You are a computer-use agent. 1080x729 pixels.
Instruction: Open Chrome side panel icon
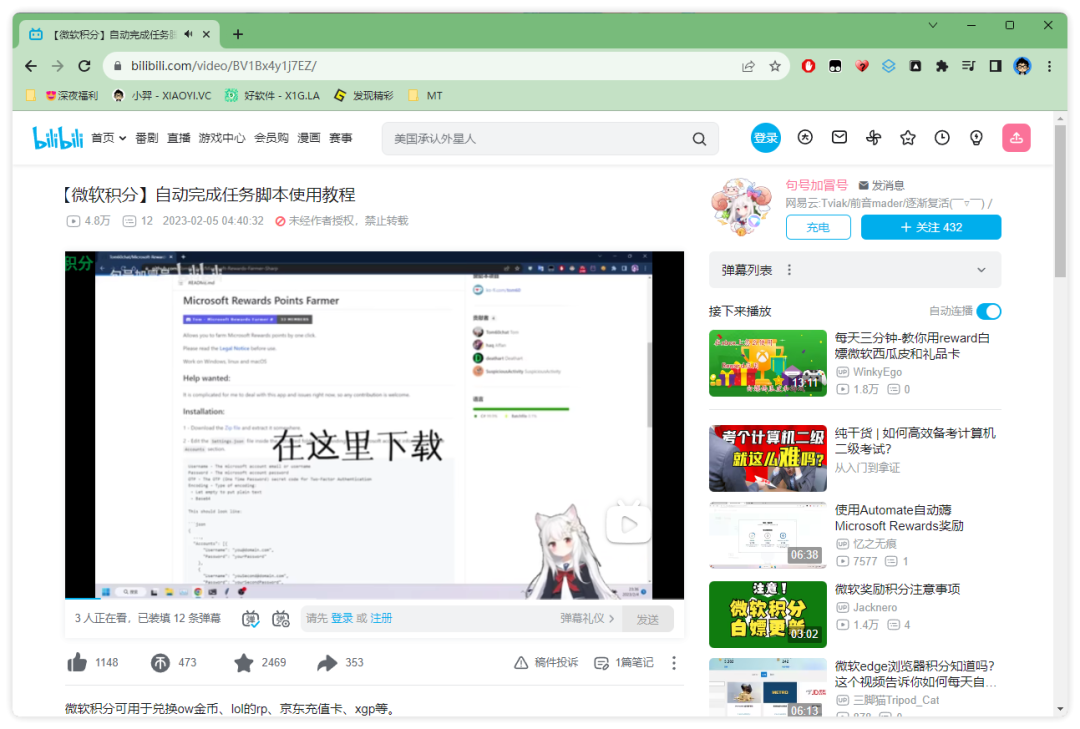tap(995, 66)
